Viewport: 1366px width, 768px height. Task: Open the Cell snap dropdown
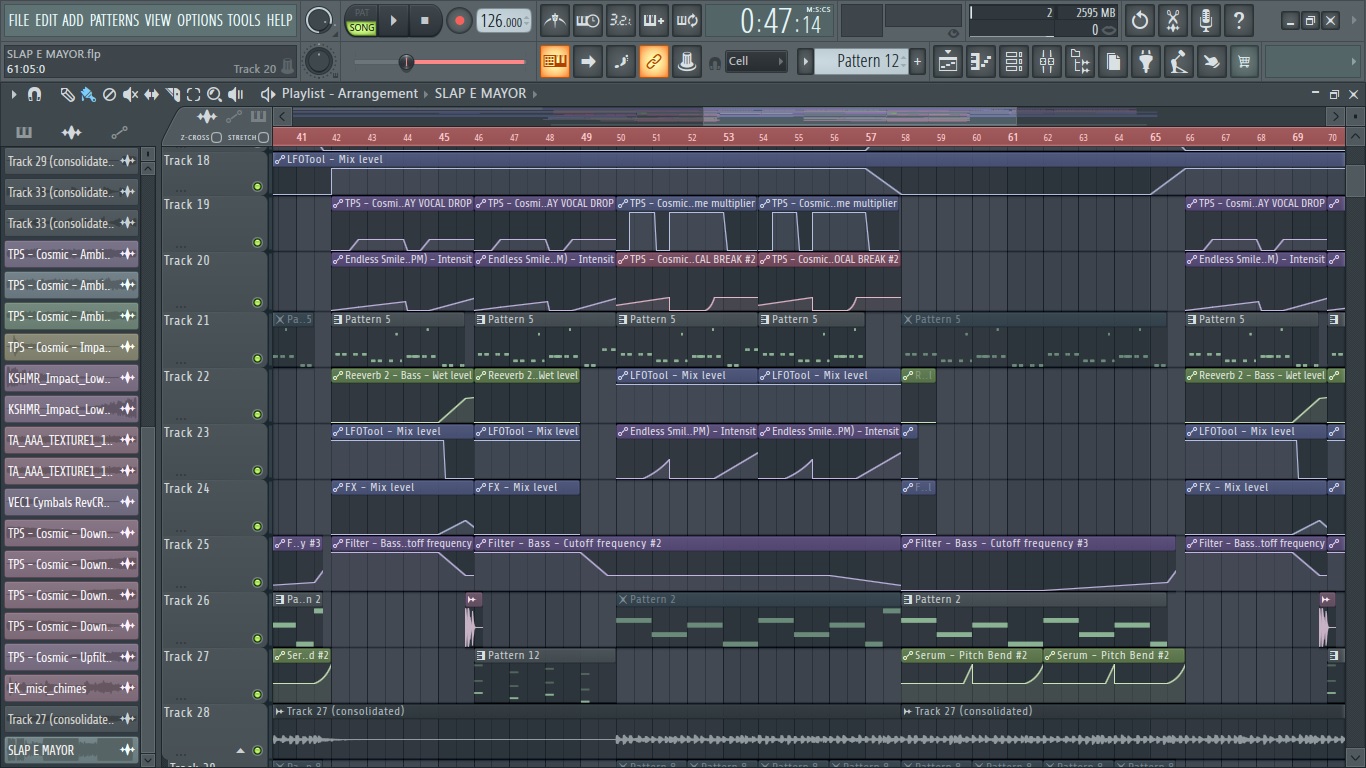tap(756, 61)
